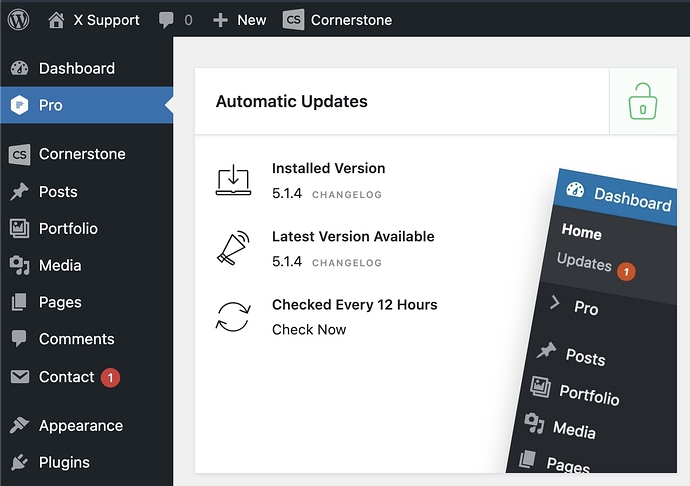Open the Installed Version CHANGELOG link
The width and height of the screenshot is (690, 486).
point(347,195)
